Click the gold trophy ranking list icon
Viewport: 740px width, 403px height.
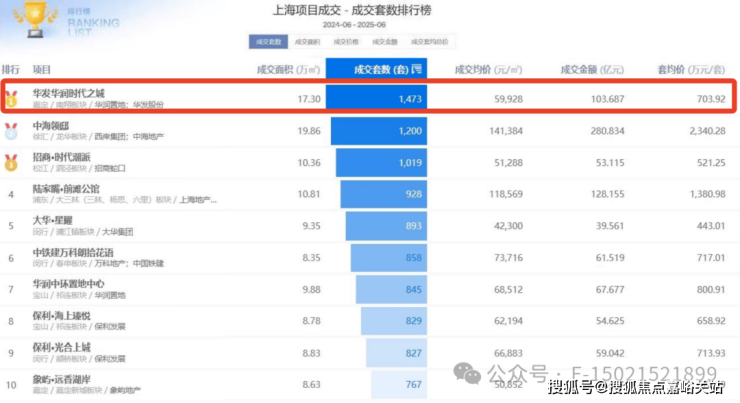pos(28,20)
